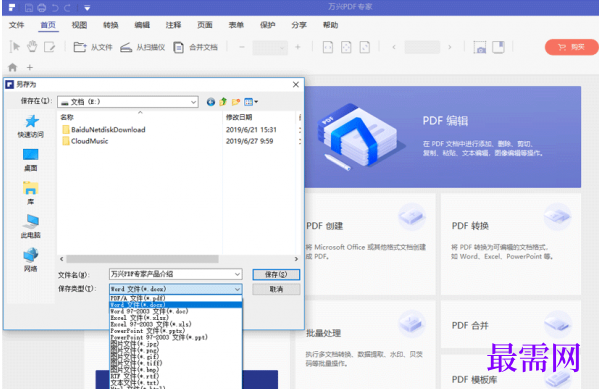Click the red 购买 button
Screen dimensions: 599x389
[x=571, y=47]
